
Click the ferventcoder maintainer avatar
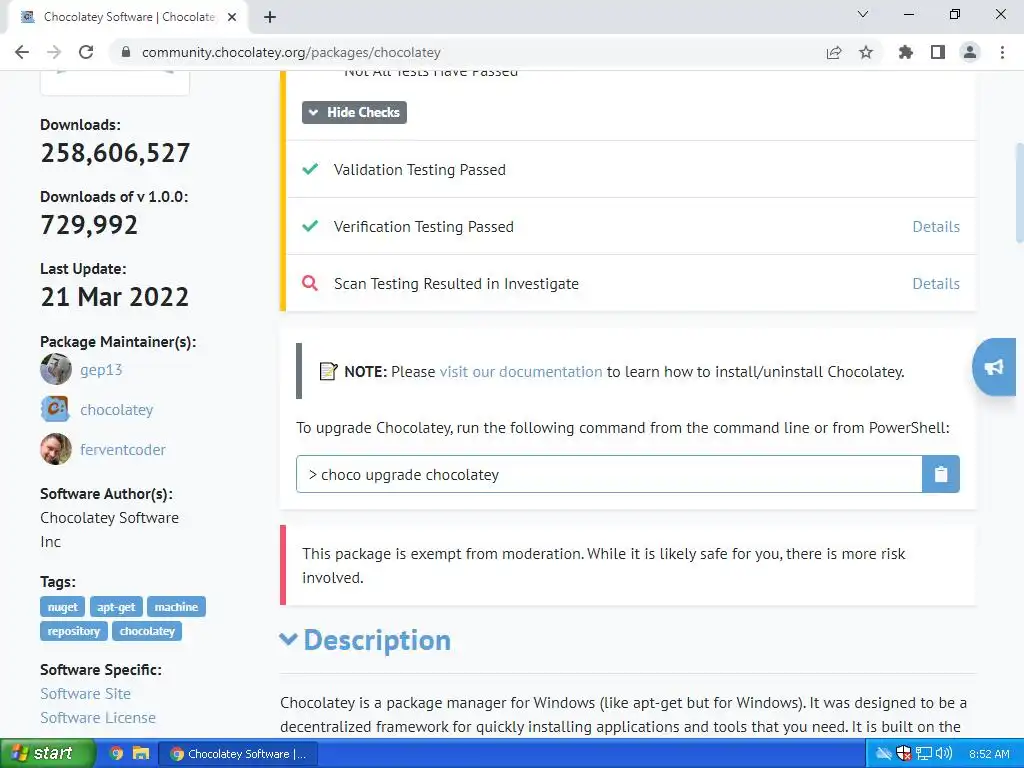click(x=56, y=449)
